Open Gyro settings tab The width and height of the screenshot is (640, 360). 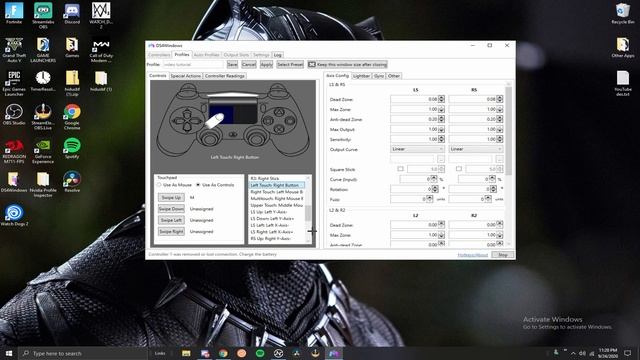pyautogui.click(x=379, y=76)
